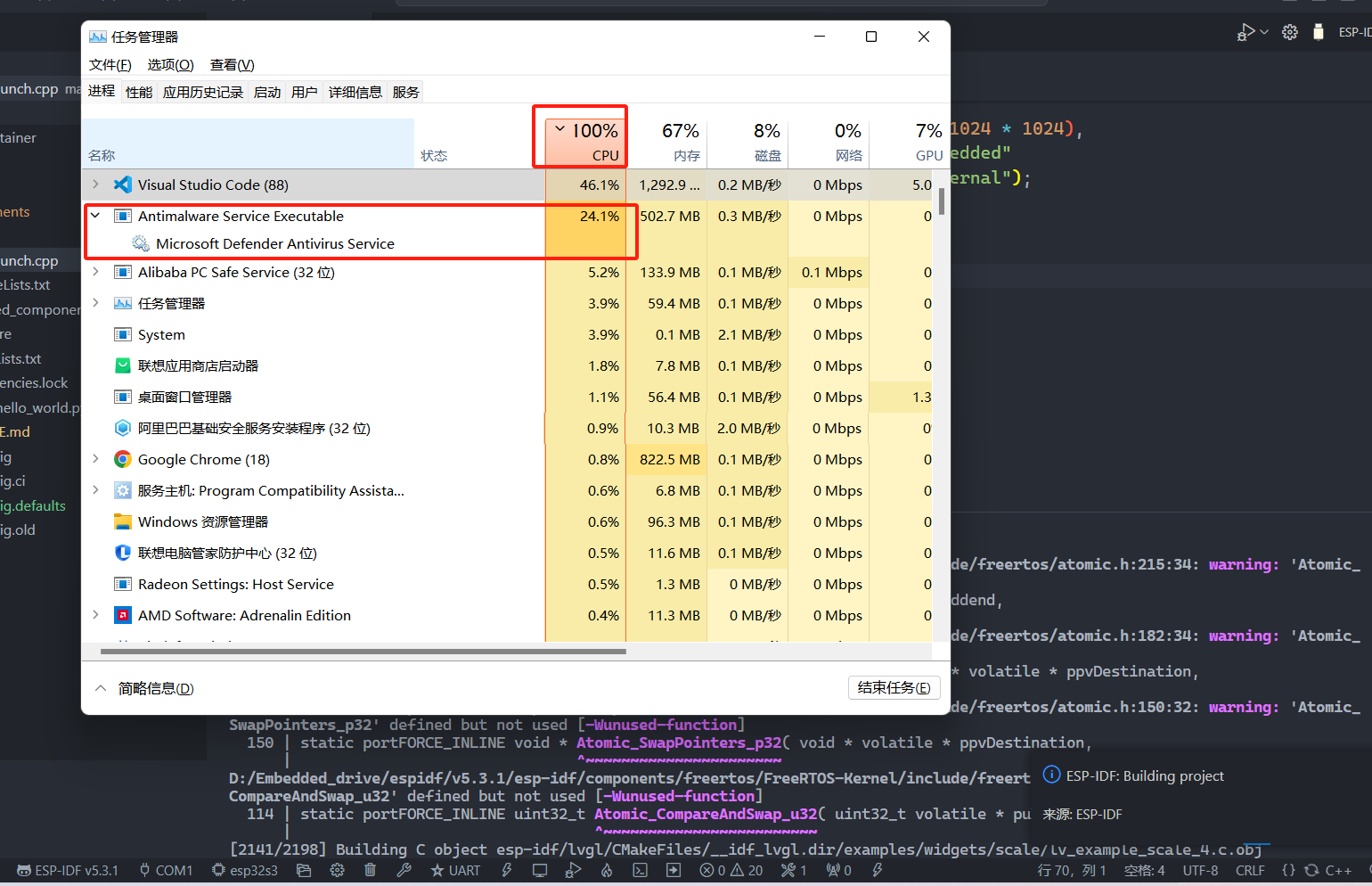
Task: Click the flame build-flash-monitor icon
Action: (x=607, y=870)
